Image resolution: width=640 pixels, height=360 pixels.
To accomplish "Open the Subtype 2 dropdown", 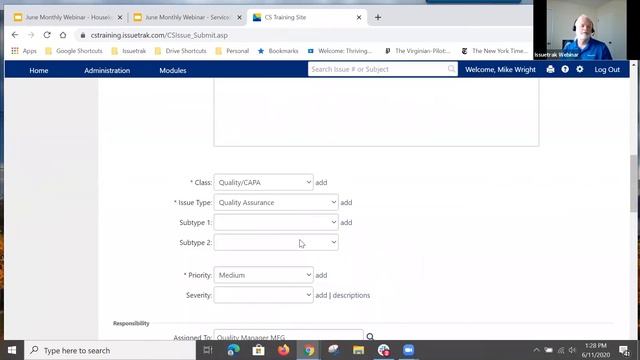I will click(x=276, y=242).
